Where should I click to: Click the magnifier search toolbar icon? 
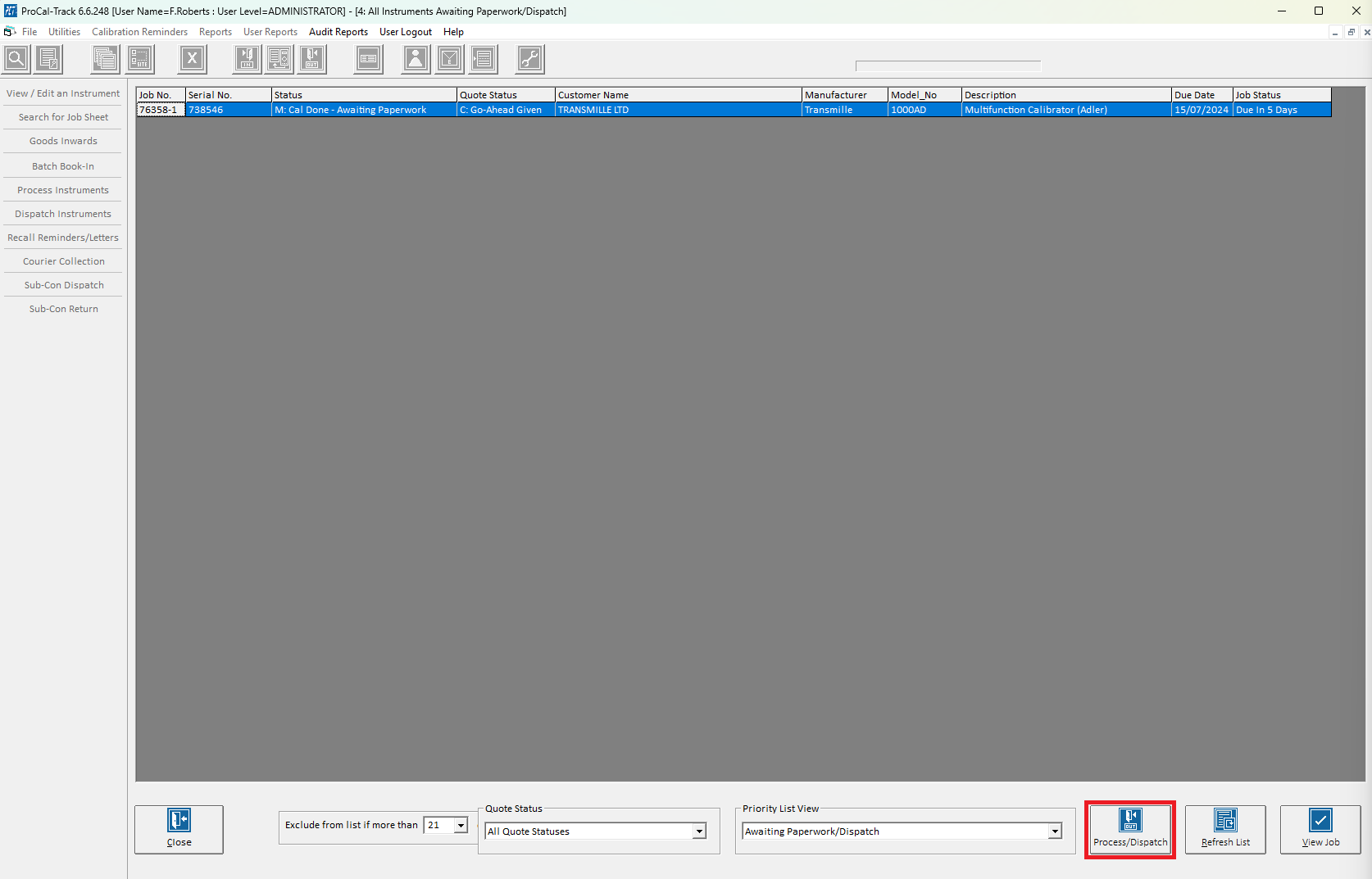[16, 59]
